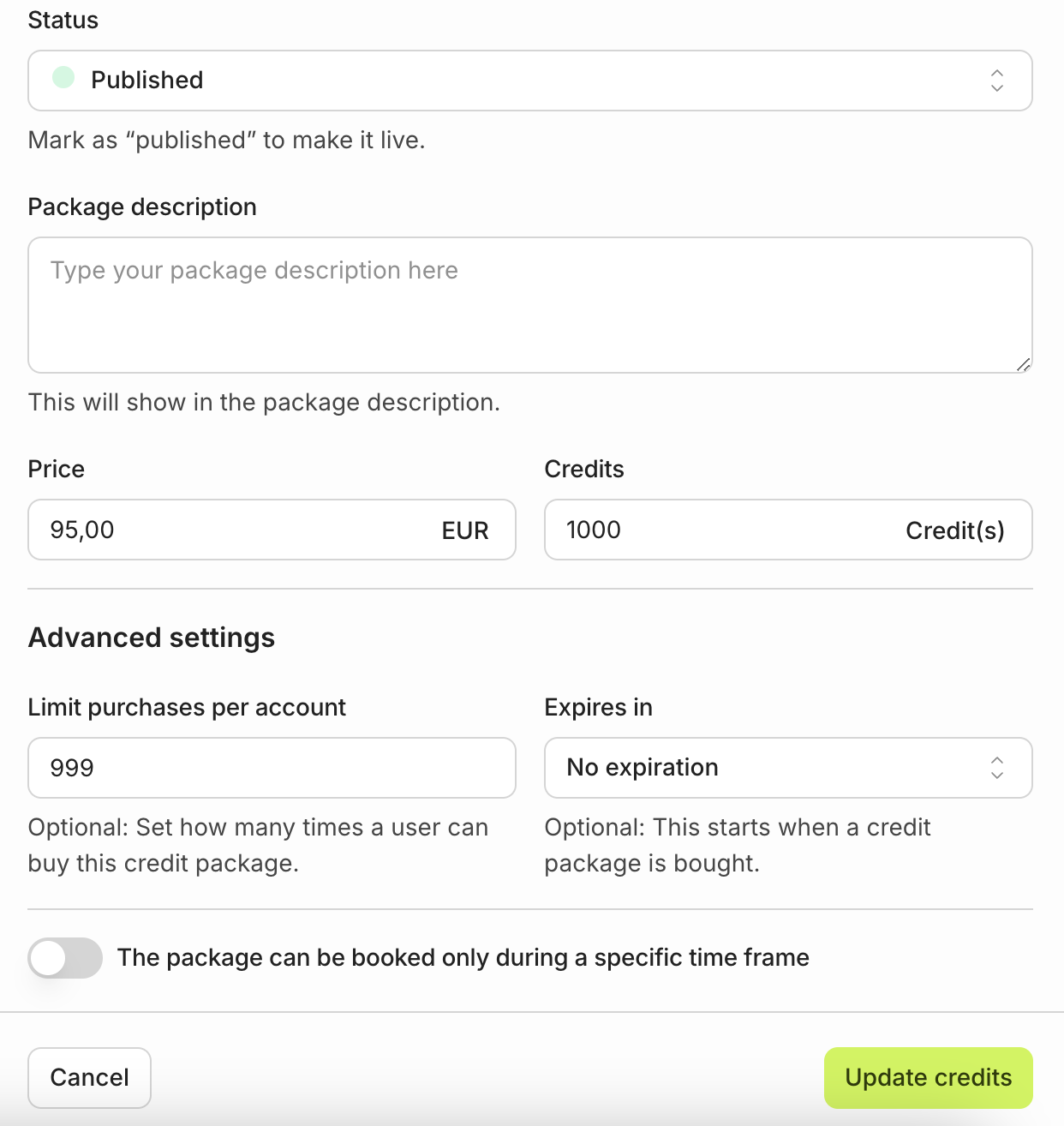Click the Expires in field label
1064x1126 pixels.
pyautogui.click(x=598, y=707)
